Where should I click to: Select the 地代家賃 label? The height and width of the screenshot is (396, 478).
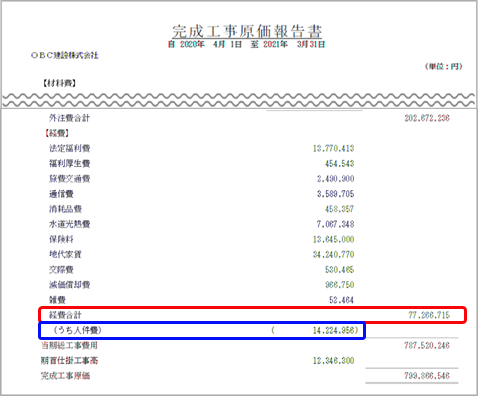[x=65, y=254]
